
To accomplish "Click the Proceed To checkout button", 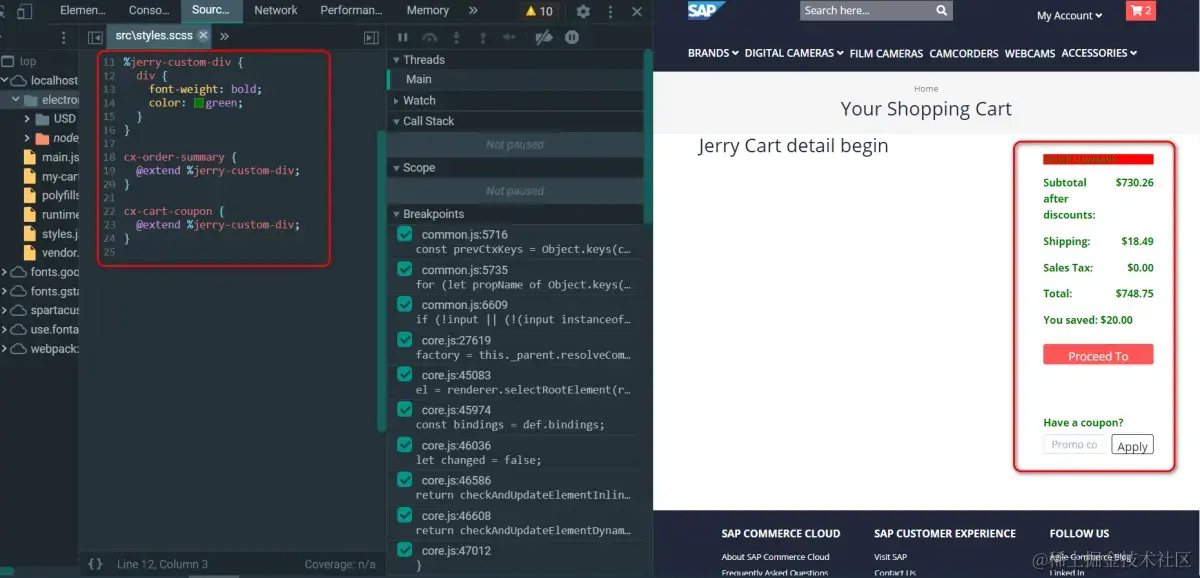I will [x=1098, y=355].
